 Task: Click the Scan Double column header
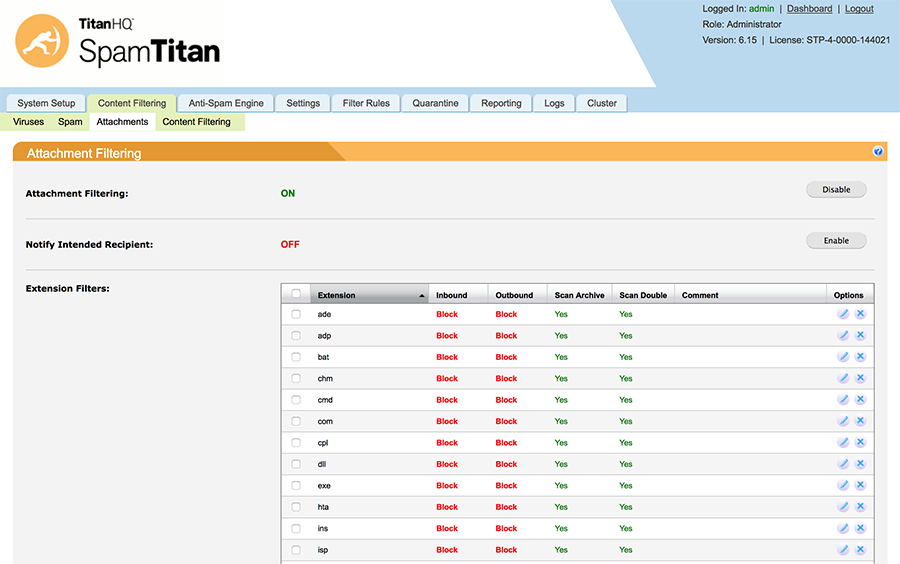[x=643, y=295]
